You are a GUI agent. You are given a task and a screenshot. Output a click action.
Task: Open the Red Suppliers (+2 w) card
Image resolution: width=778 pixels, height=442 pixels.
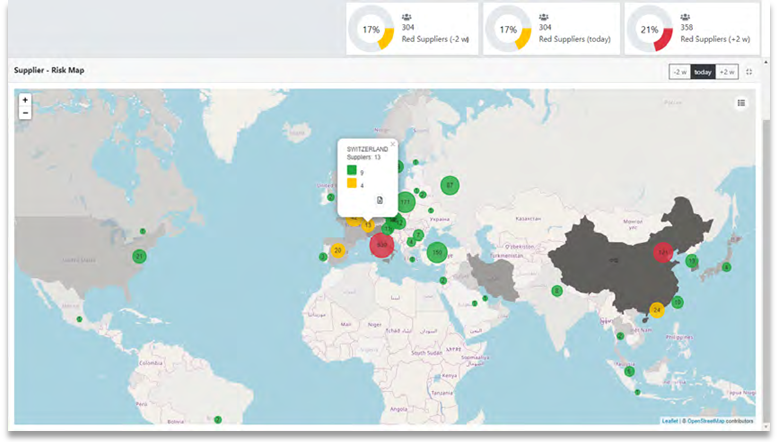[x=691, y=29]
